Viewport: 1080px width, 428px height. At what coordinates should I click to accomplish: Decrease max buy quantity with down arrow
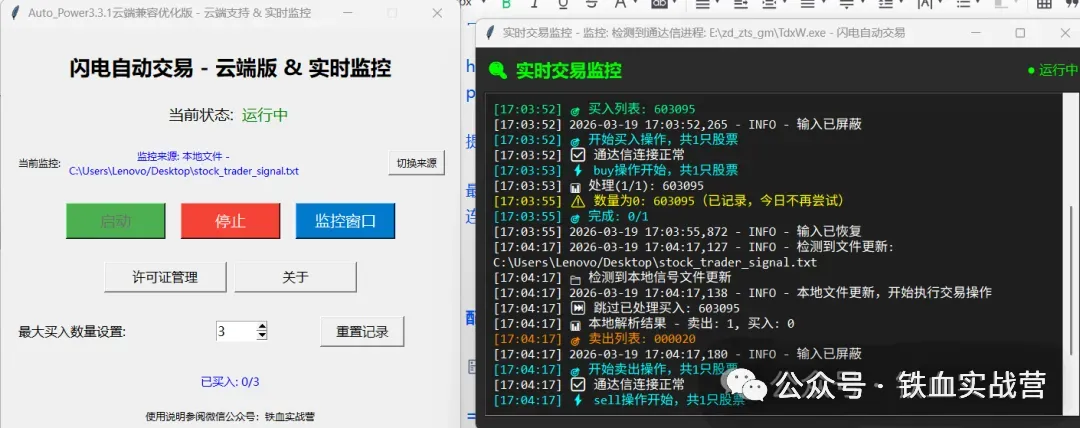tap(262, 336)
